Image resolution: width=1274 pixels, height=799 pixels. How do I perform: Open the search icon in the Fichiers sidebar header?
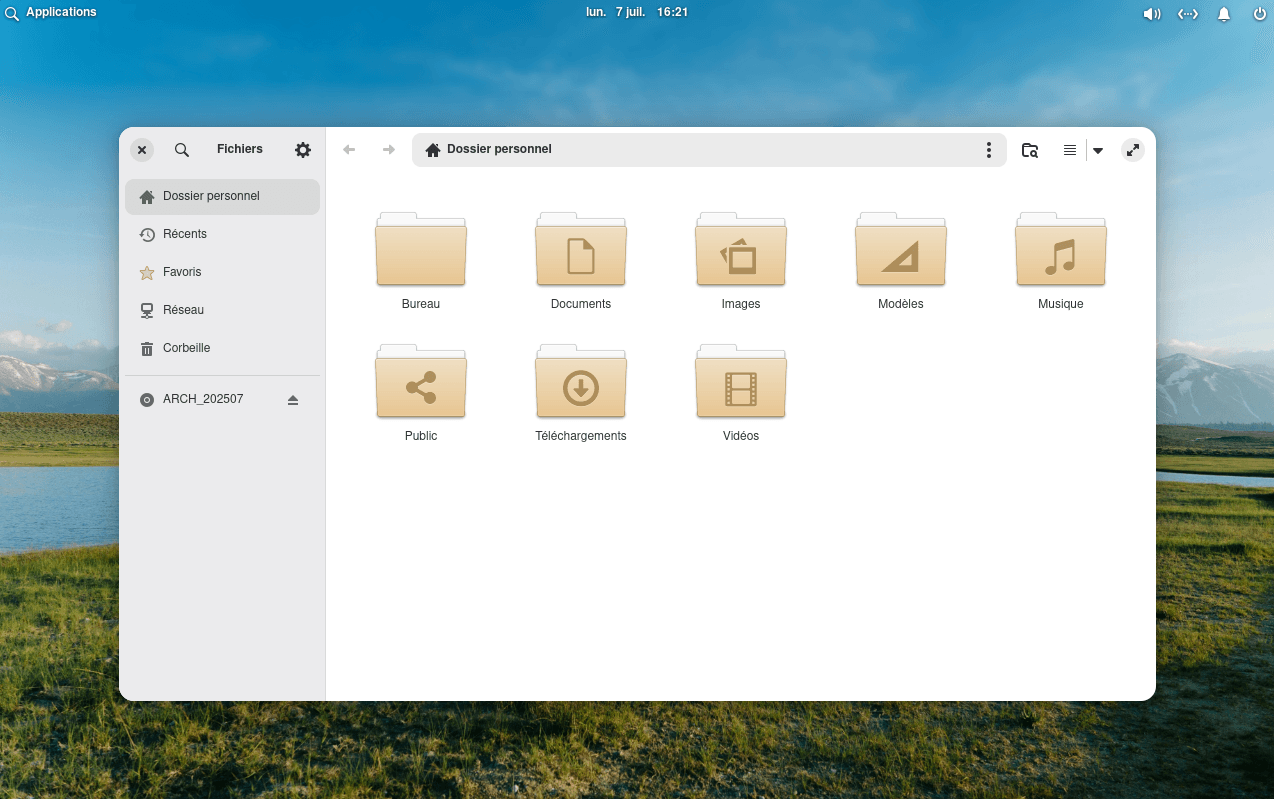[x=182, y=150]
